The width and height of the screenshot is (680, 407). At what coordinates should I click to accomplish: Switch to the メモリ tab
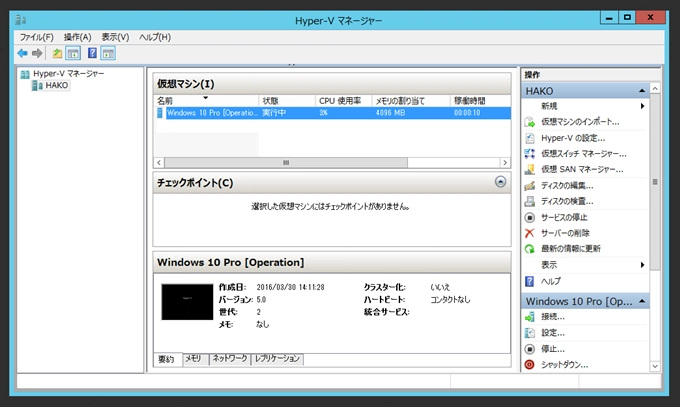coord(193,359)
